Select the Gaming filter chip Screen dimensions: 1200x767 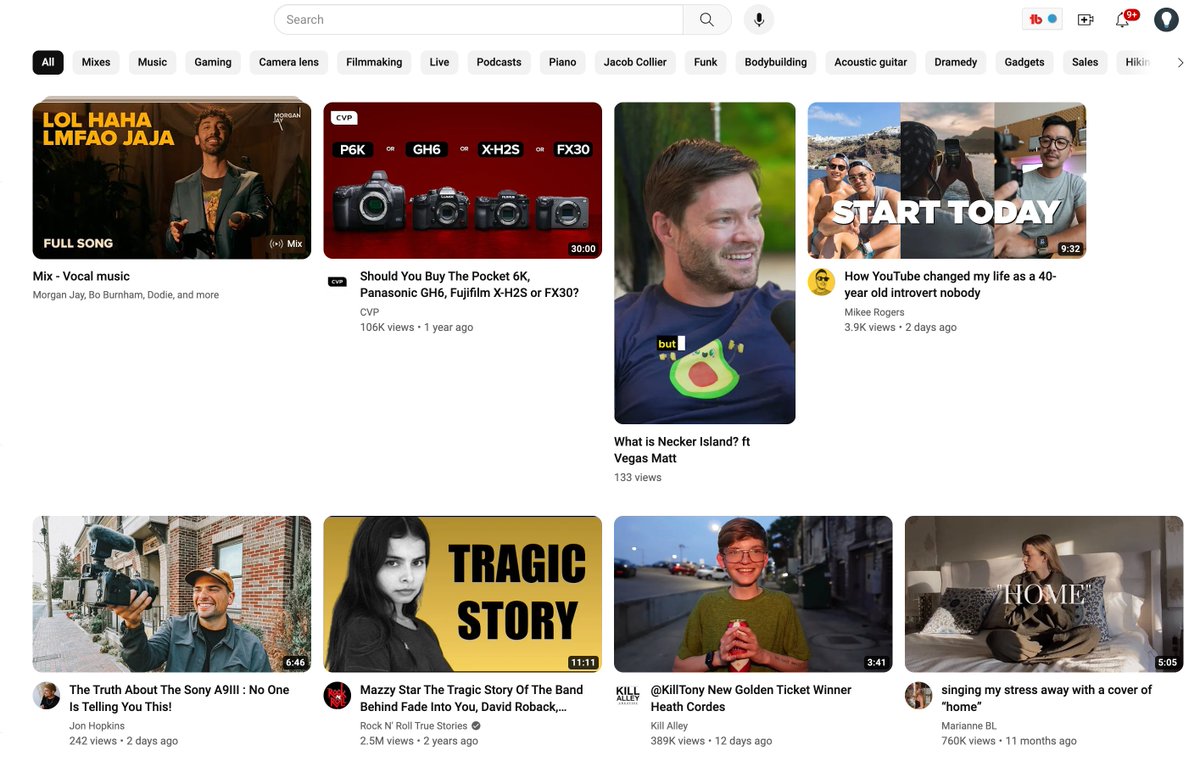pyautogui.click(x=213, y=62)
